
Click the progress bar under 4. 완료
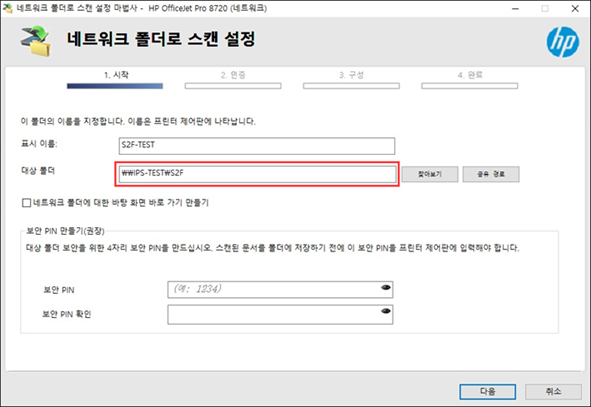pos(470,86)
